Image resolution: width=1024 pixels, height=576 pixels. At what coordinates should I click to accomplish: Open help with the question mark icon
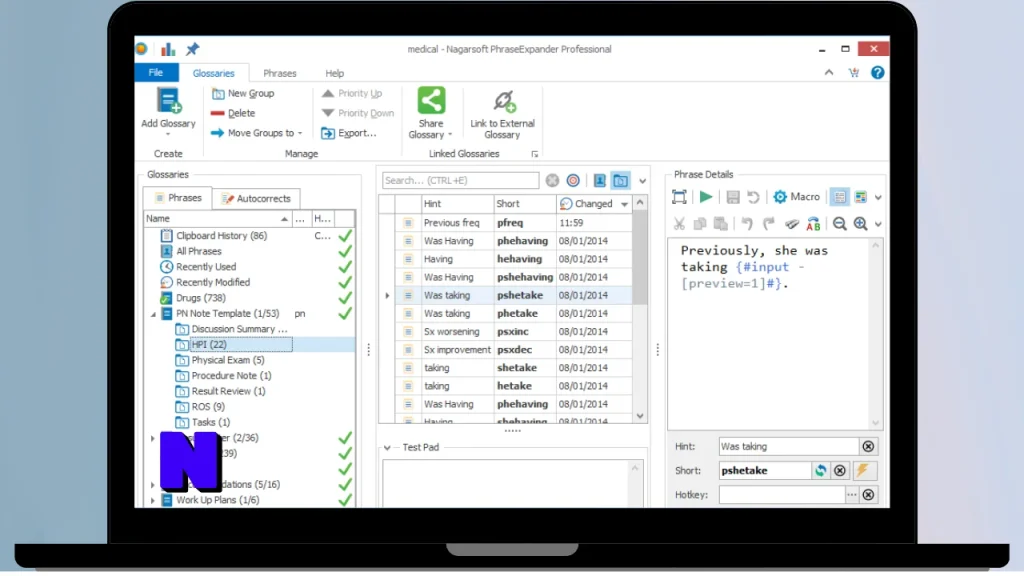click(877, 72)
